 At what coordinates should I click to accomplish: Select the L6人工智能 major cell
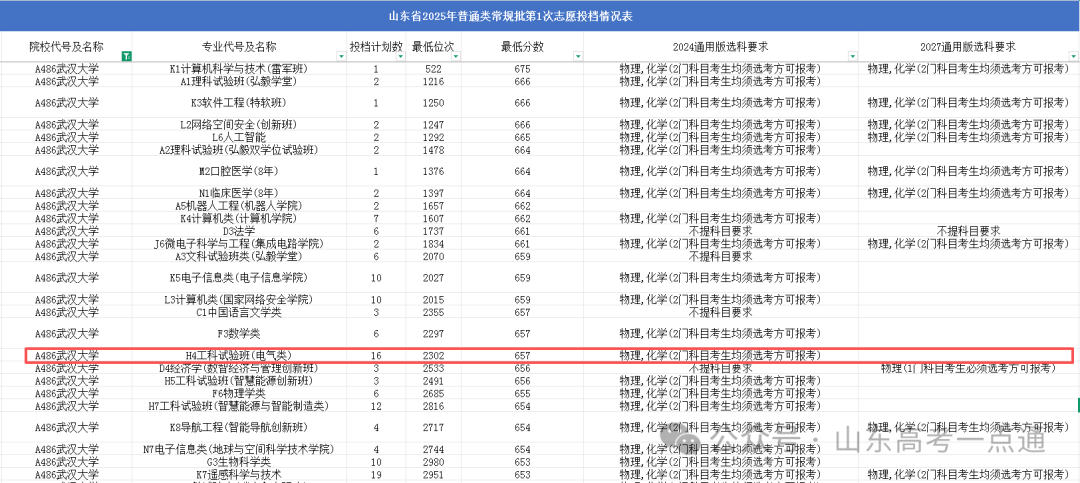tap(239, 137)
